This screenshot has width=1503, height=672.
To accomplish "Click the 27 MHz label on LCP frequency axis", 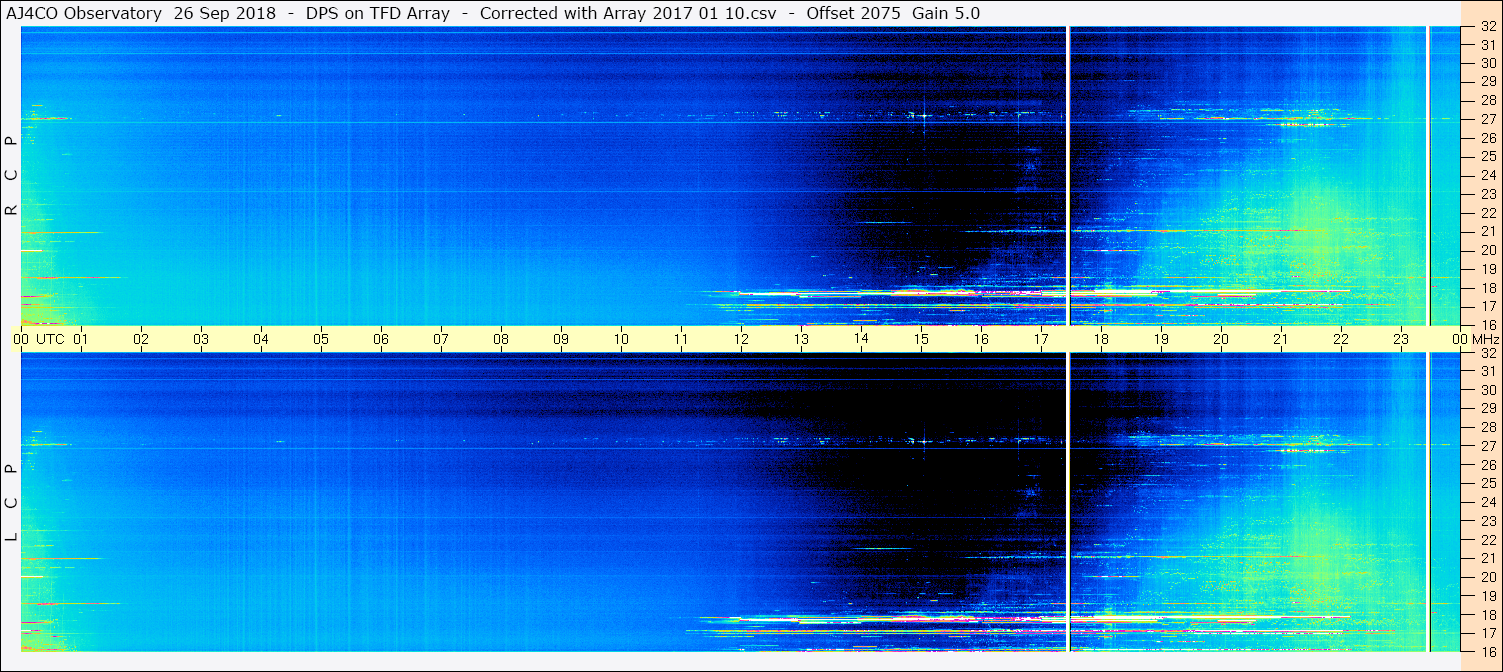I will tap(1488, 446).
